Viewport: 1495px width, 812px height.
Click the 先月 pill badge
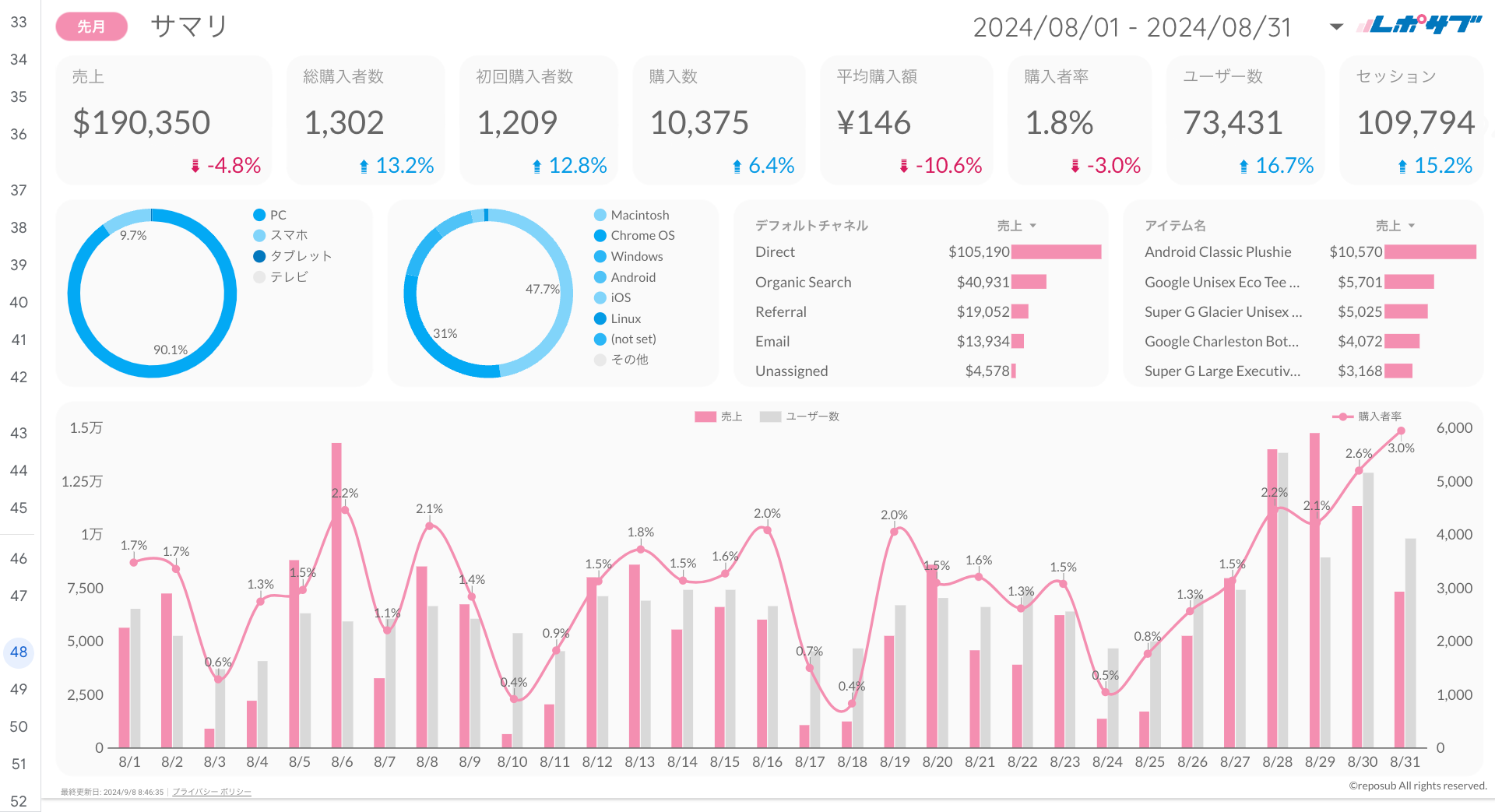[x=91, y=27]
